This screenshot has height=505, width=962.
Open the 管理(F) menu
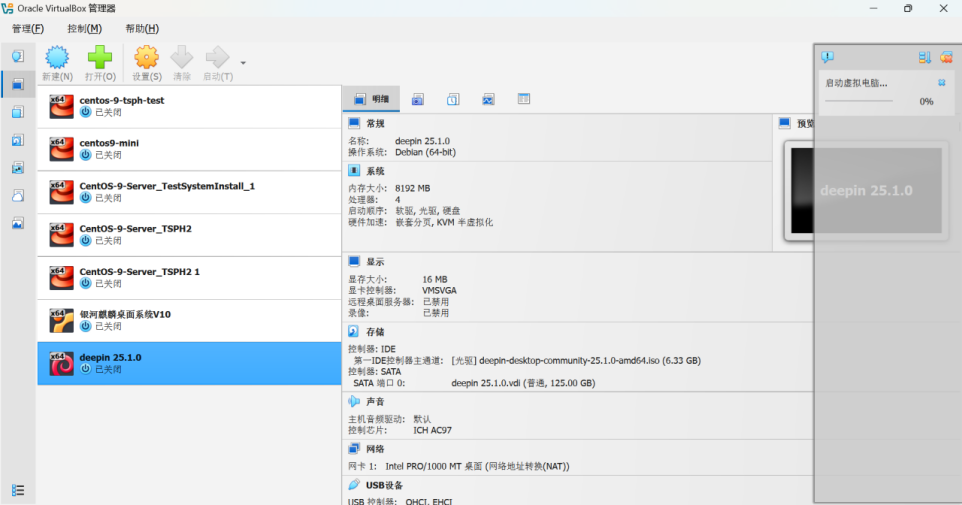coord(28,28)
